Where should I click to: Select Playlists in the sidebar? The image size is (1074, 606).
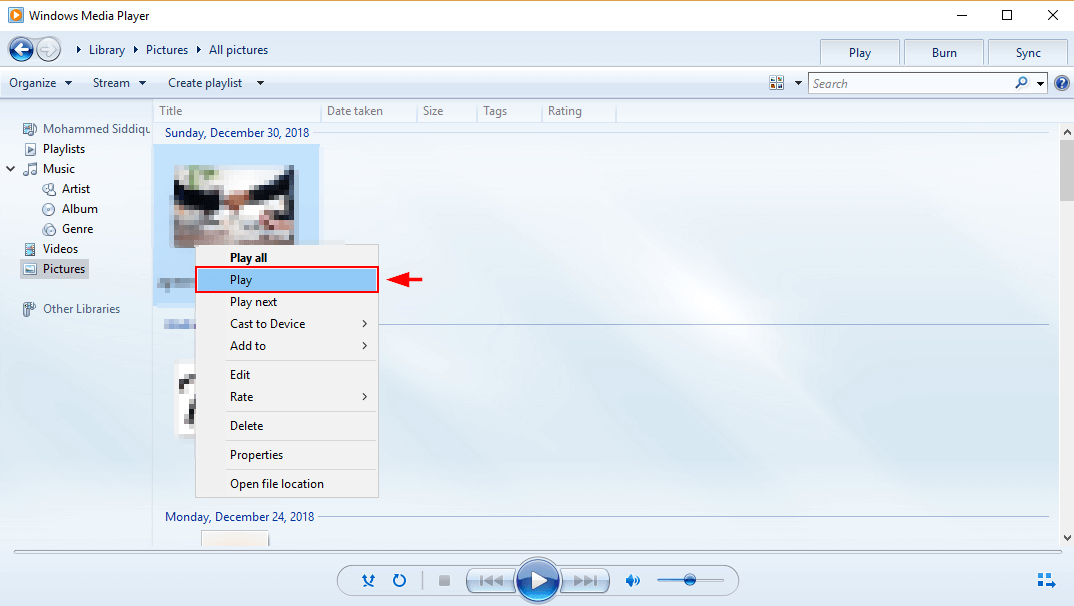(x=64, y=149)
